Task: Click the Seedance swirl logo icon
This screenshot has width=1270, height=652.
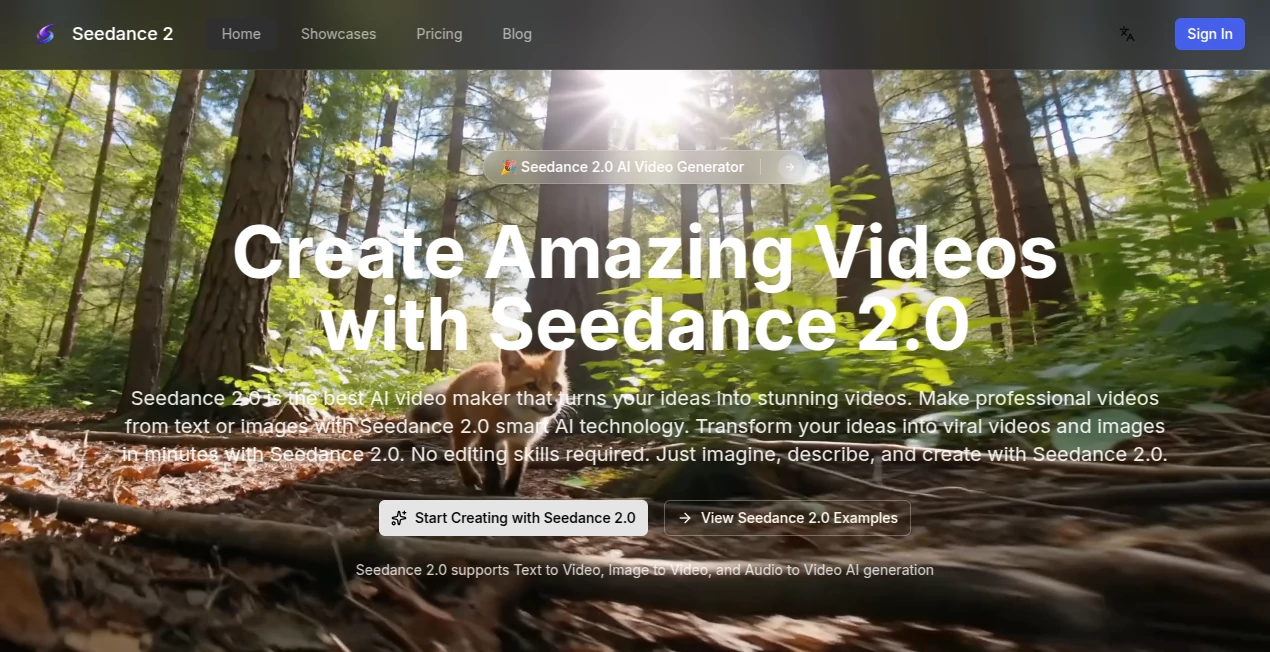Action: (44, 34)
